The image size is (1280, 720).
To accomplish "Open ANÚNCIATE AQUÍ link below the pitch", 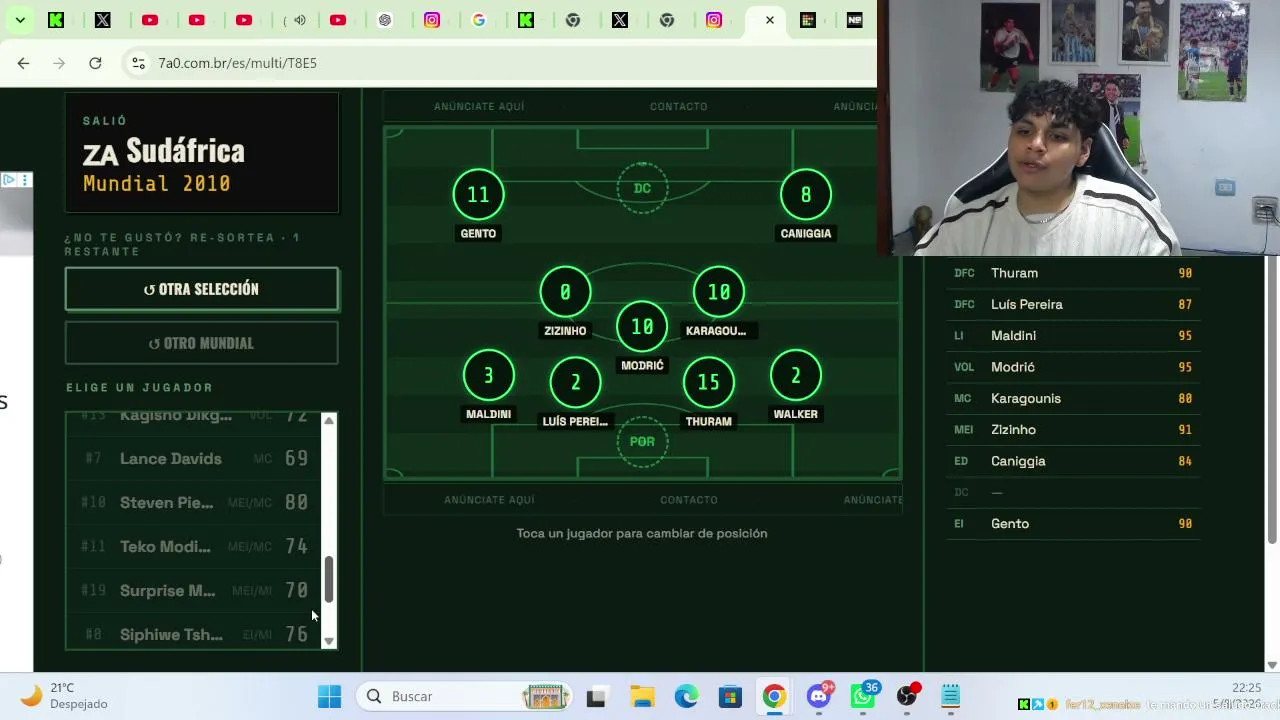I will (x=489, y=500).
